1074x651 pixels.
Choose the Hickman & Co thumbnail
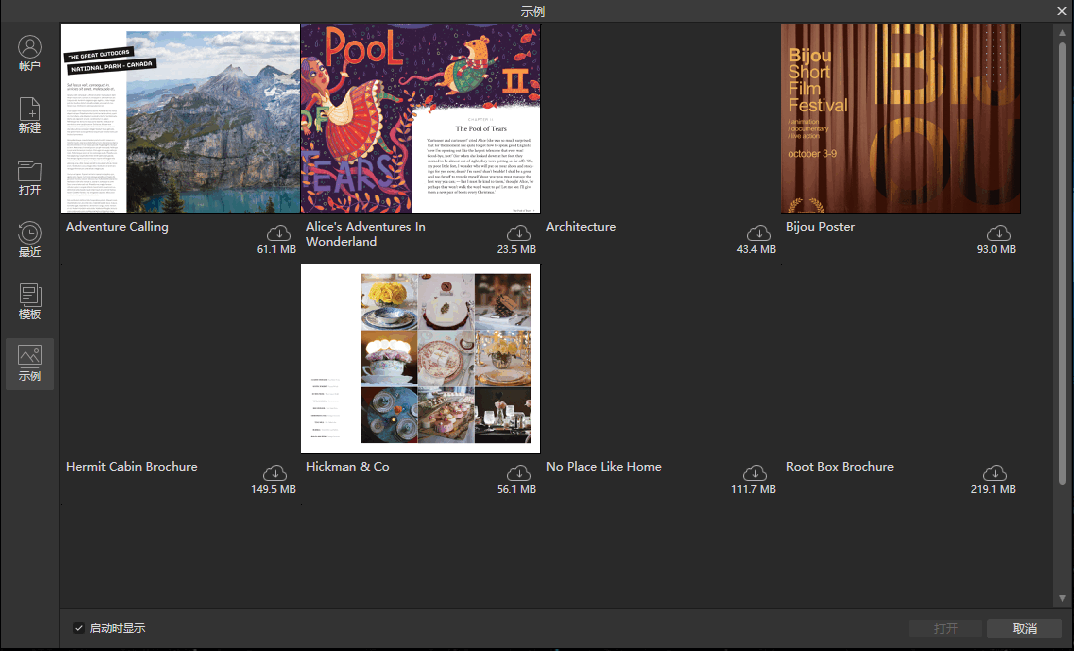point(420,358)
